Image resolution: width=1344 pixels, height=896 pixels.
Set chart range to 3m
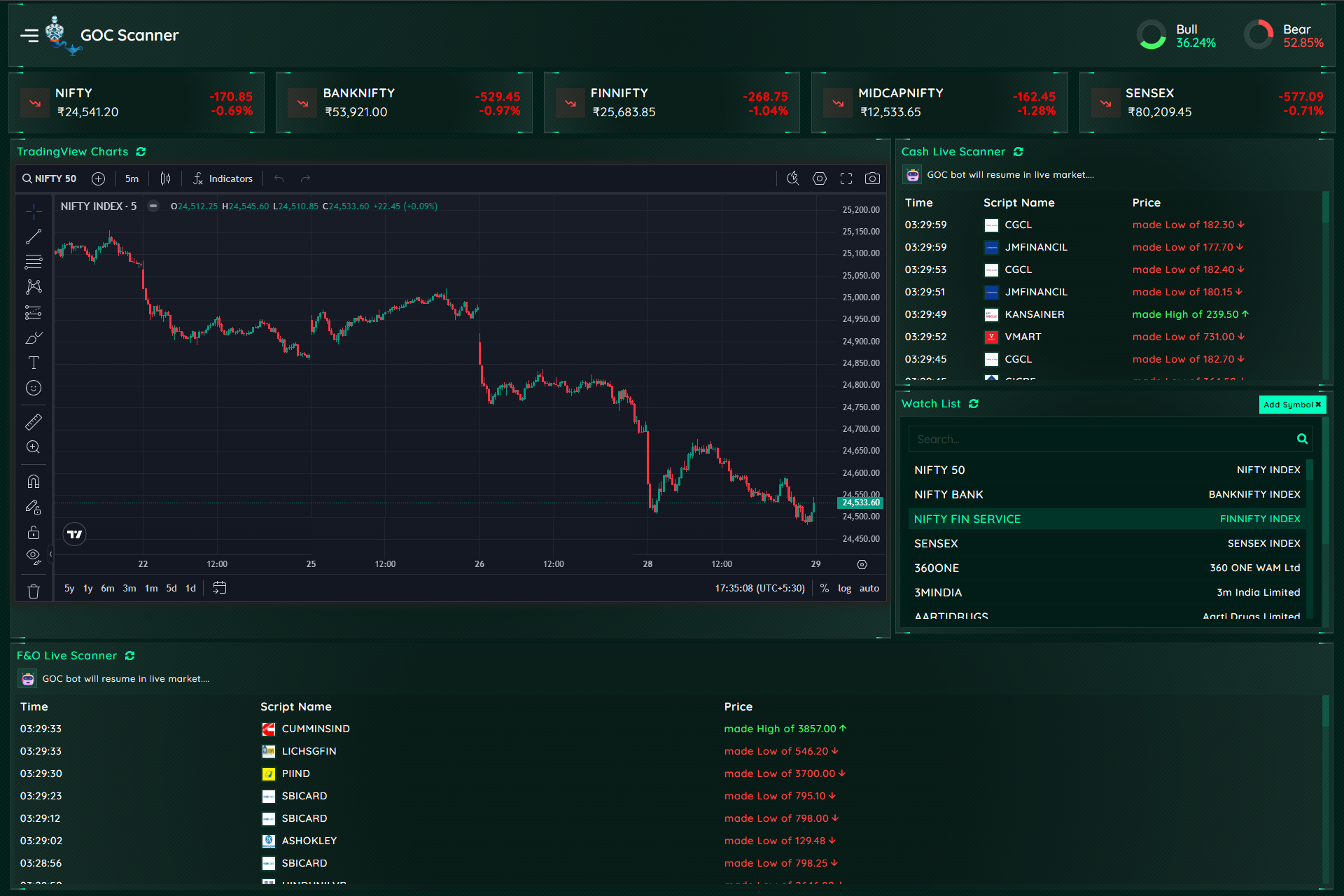coord(129,589)
